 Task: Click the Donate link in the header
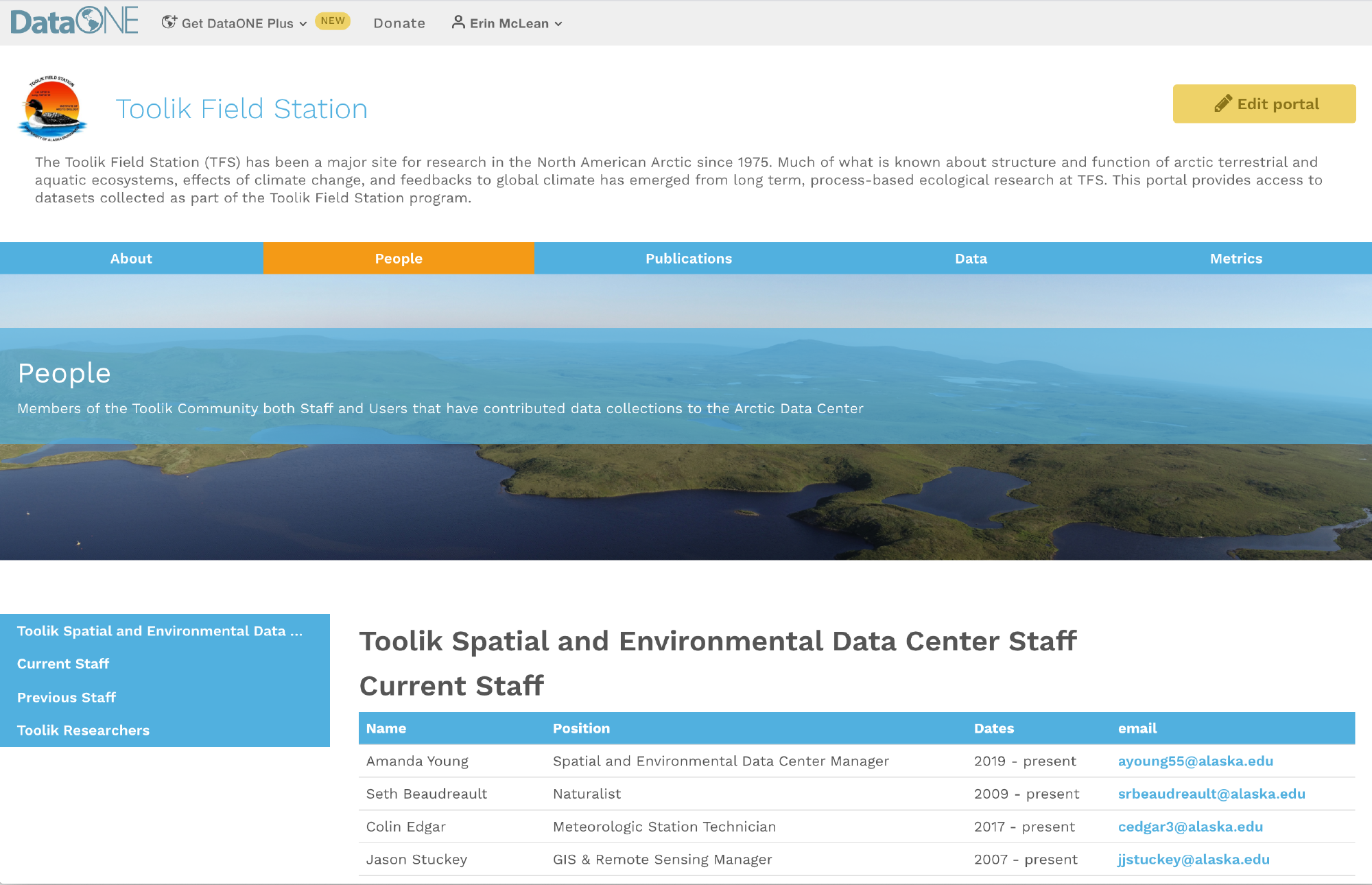click(399, 23)
